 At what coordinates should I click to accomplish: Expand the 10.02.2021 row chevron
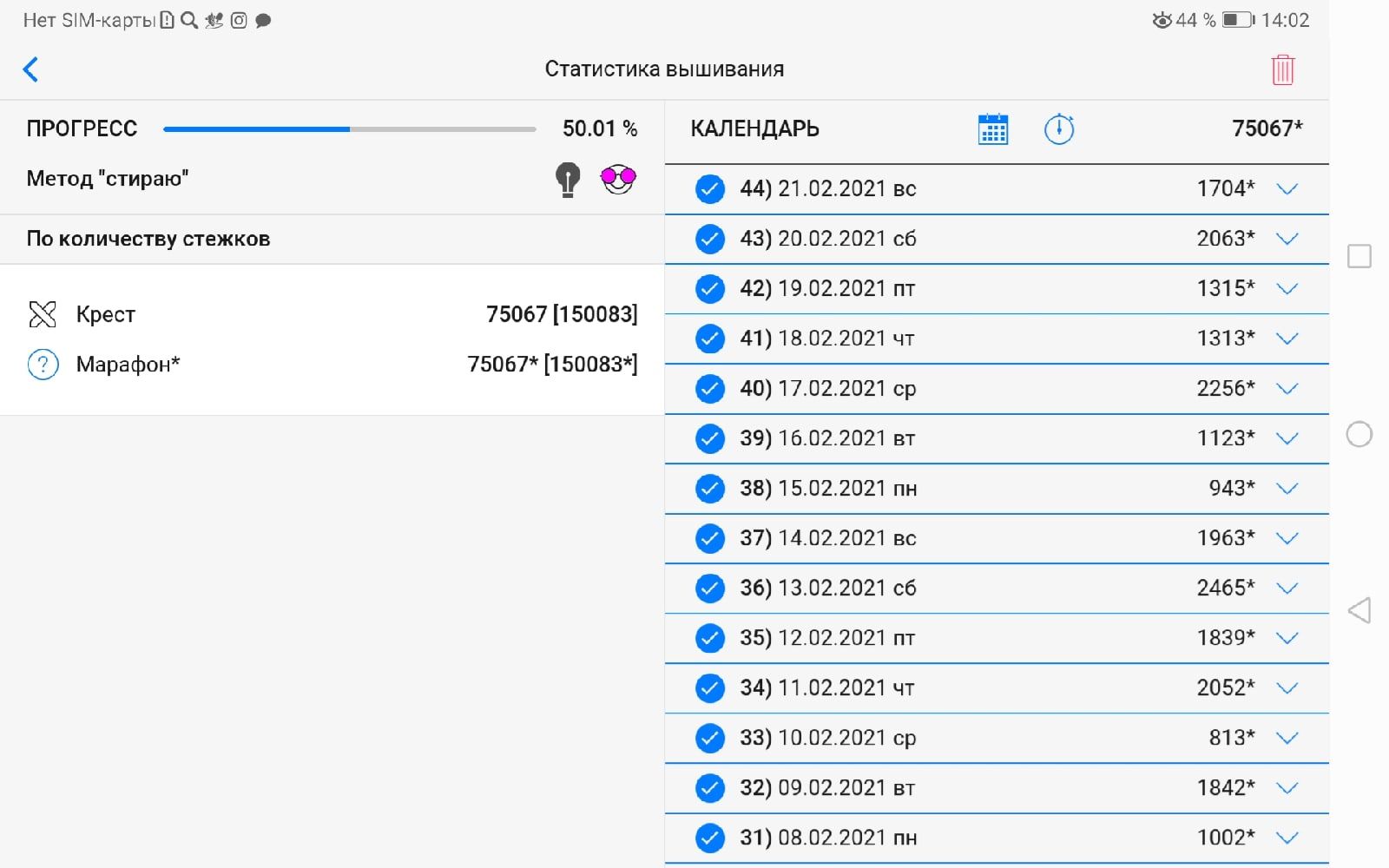tap(1287, 738)
